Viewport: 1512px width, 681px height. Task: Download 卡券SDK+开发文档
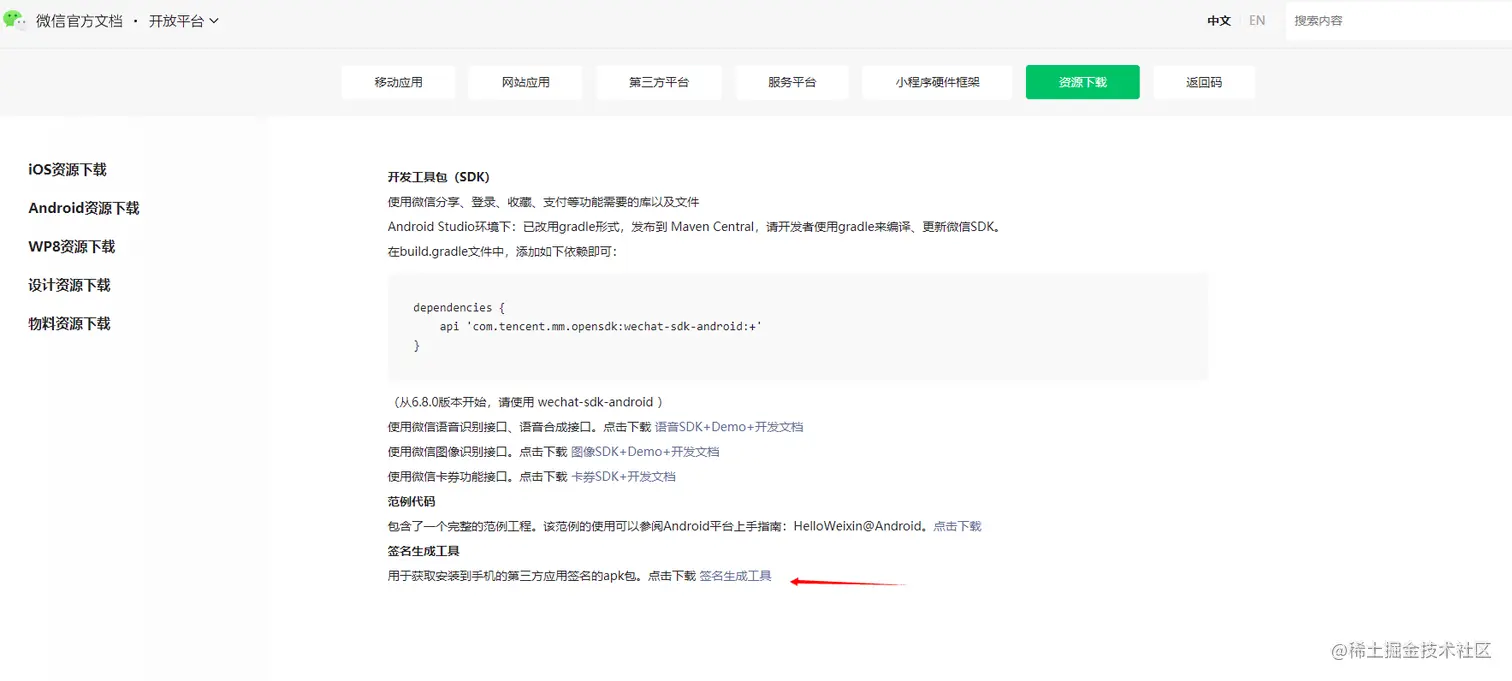[x=623, y=477]
